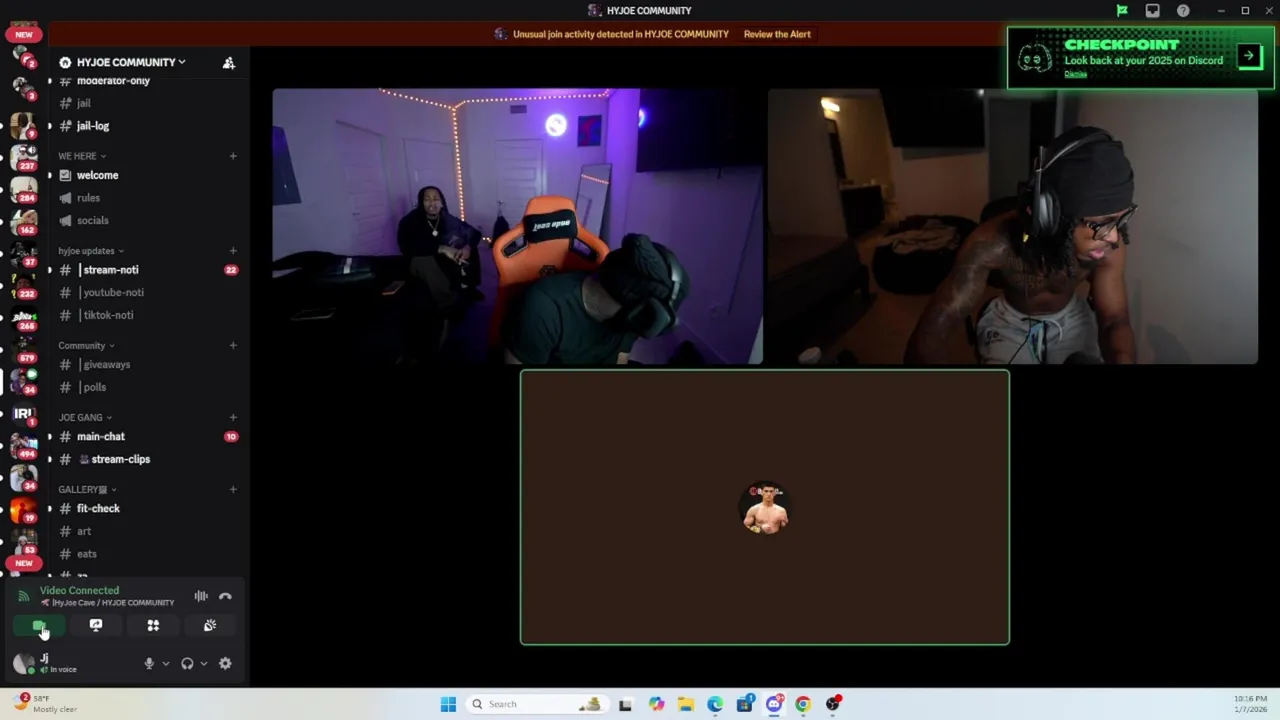This screenshot has height=720, width=1280.
Task: Click the taskbar Search box
Action: click(x=536, y=704)
